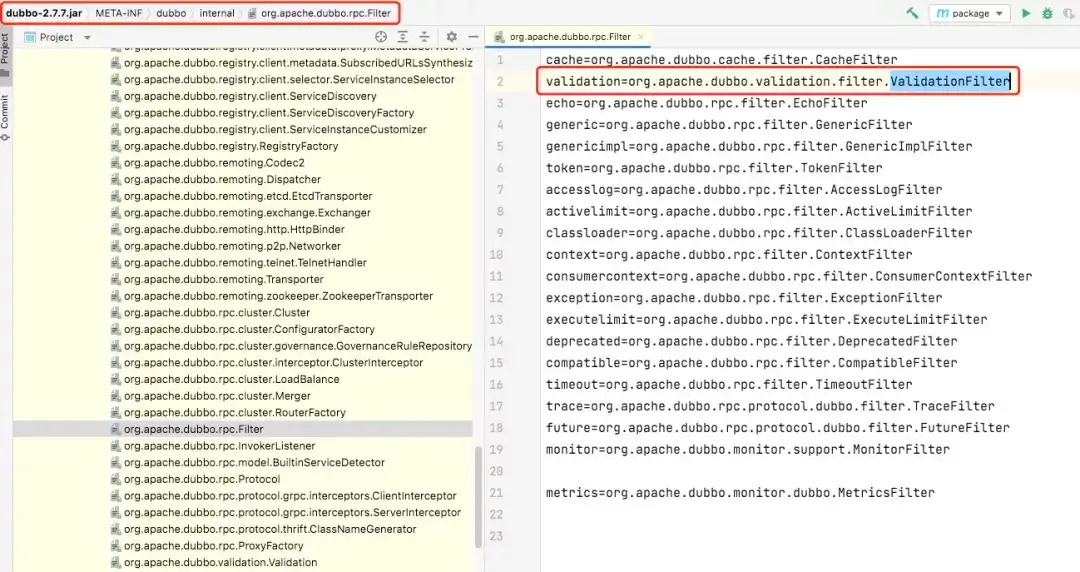Screen dimensions: 1080x572
Task: Click the consumercontext=...ConsumerContextFilter line
Action: coord(789,276)
